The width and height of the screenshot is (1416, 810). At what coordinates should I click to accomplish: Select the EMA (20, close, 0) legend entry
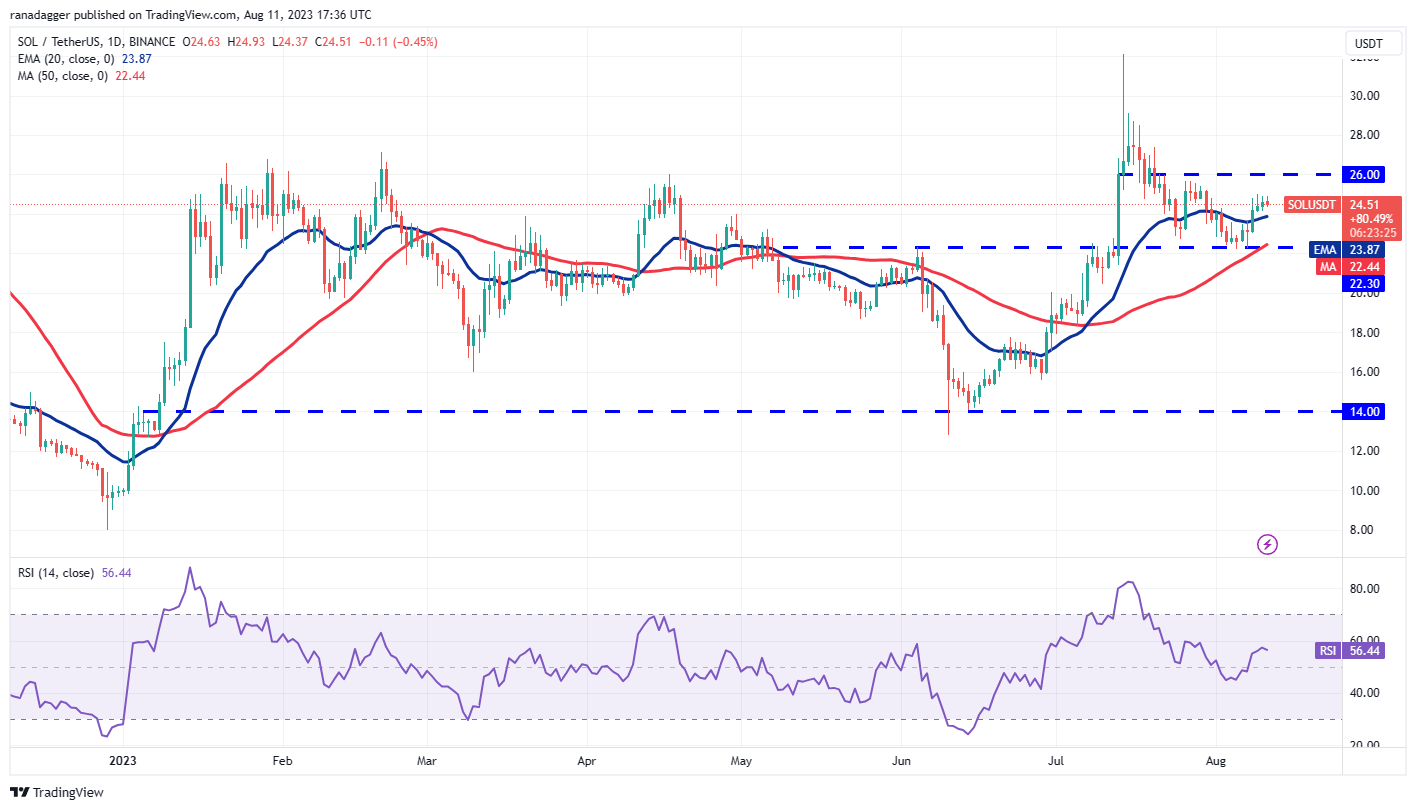click(65, 59)
